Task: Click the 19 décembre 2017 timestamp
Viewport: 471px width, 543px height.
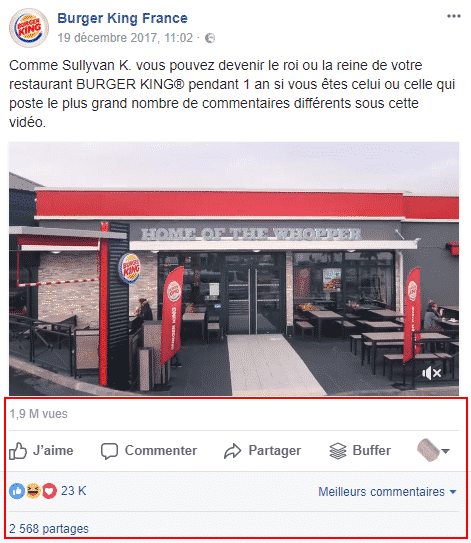Action: click(x=125, y=38)
